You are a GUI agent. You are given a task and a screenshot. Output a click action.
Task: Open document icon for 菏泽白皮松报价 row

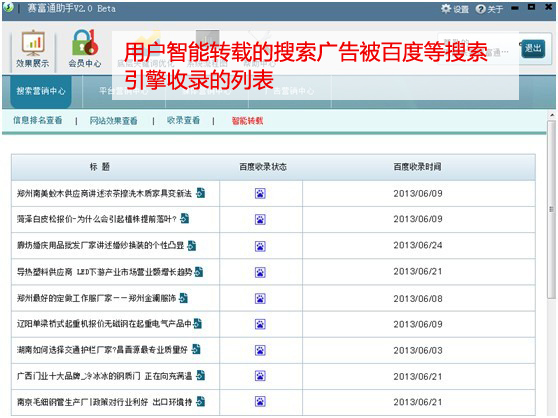tap(184, 218)
